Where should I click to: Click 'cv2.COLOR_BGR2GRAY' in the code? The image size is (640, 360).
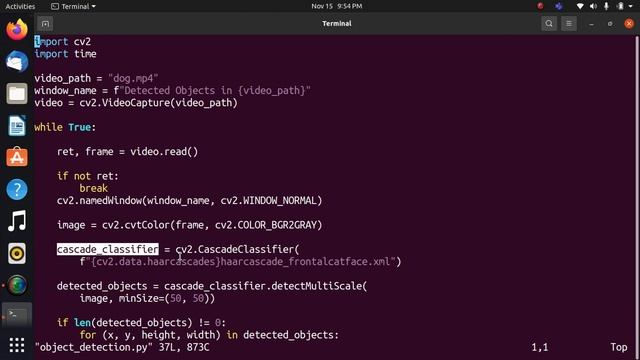(x=266, y=225)
